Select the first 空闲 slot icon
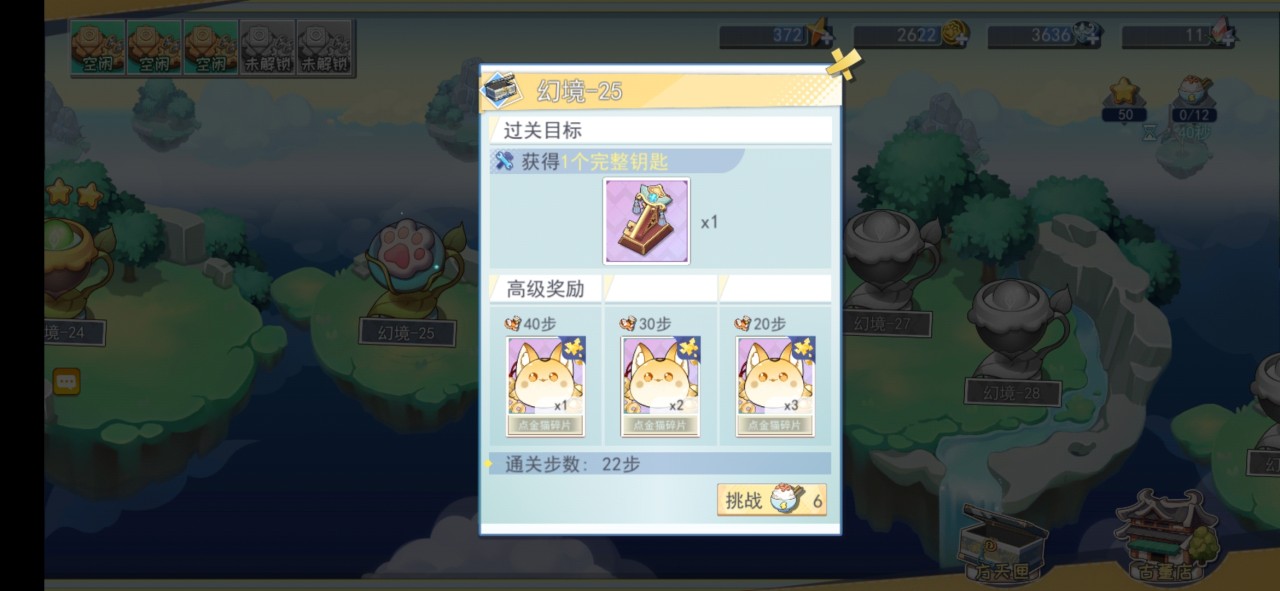Image resolution: width=1280 pixels, height=591 pixels. point(98,47)
